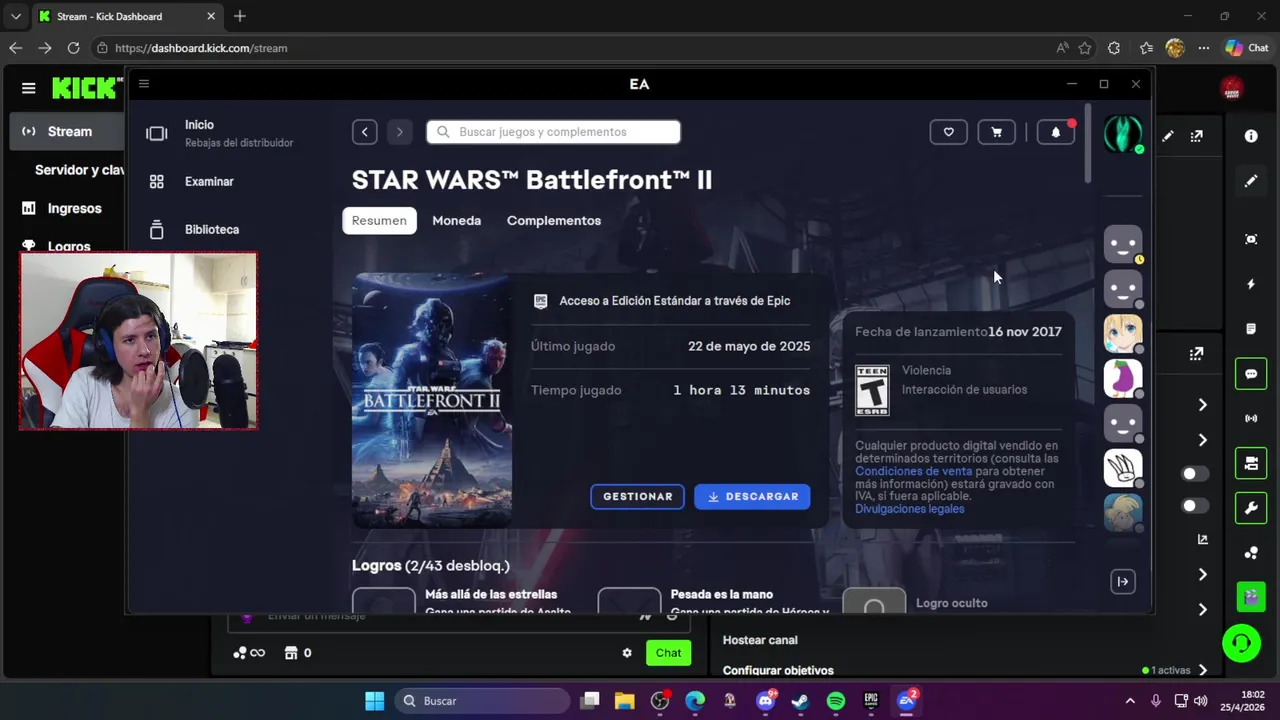Open Servidor y clave in Kick sidebar

pos(78,170)
